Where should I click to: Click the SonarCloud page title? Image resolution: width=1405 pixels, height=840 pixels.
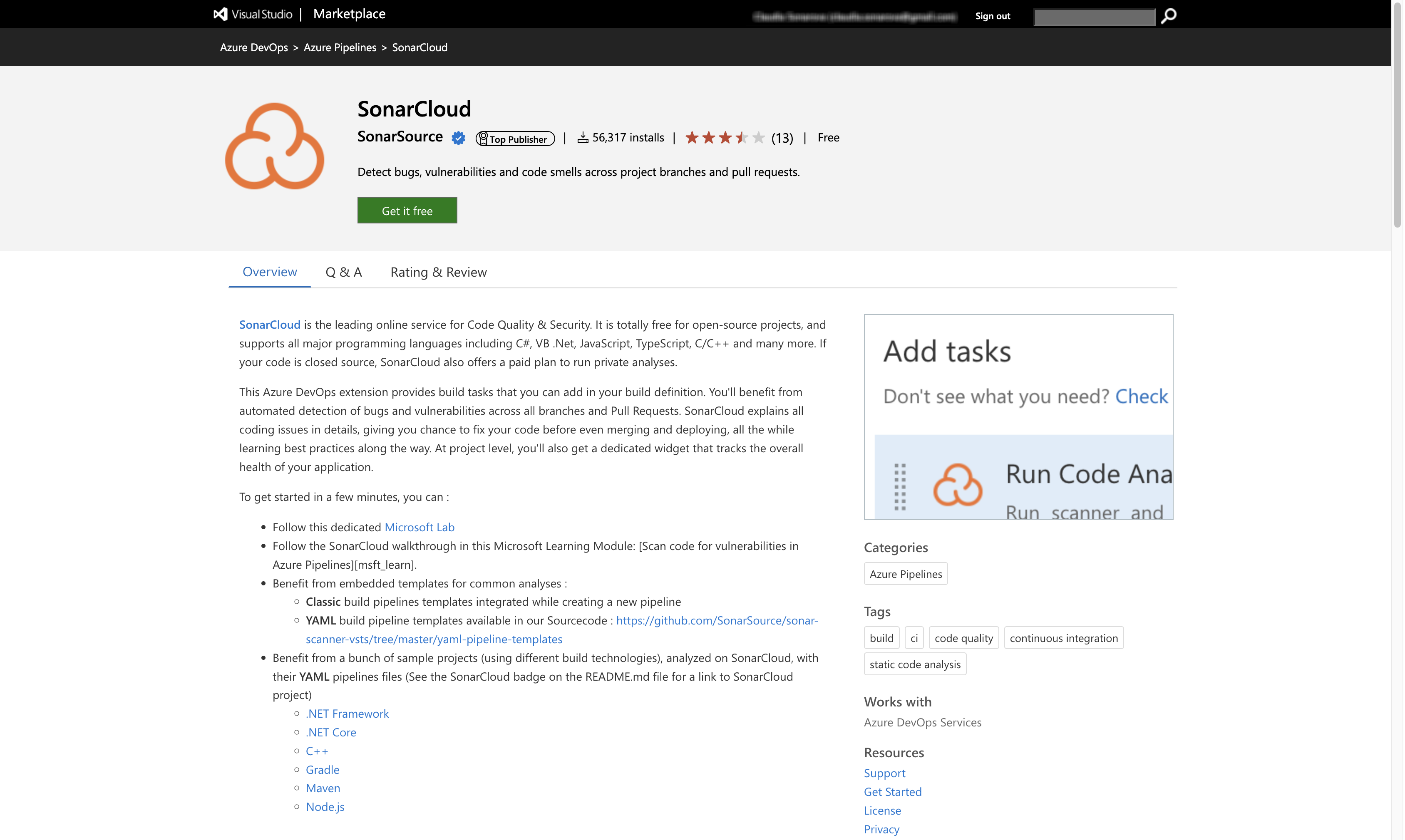pos(415,109)
